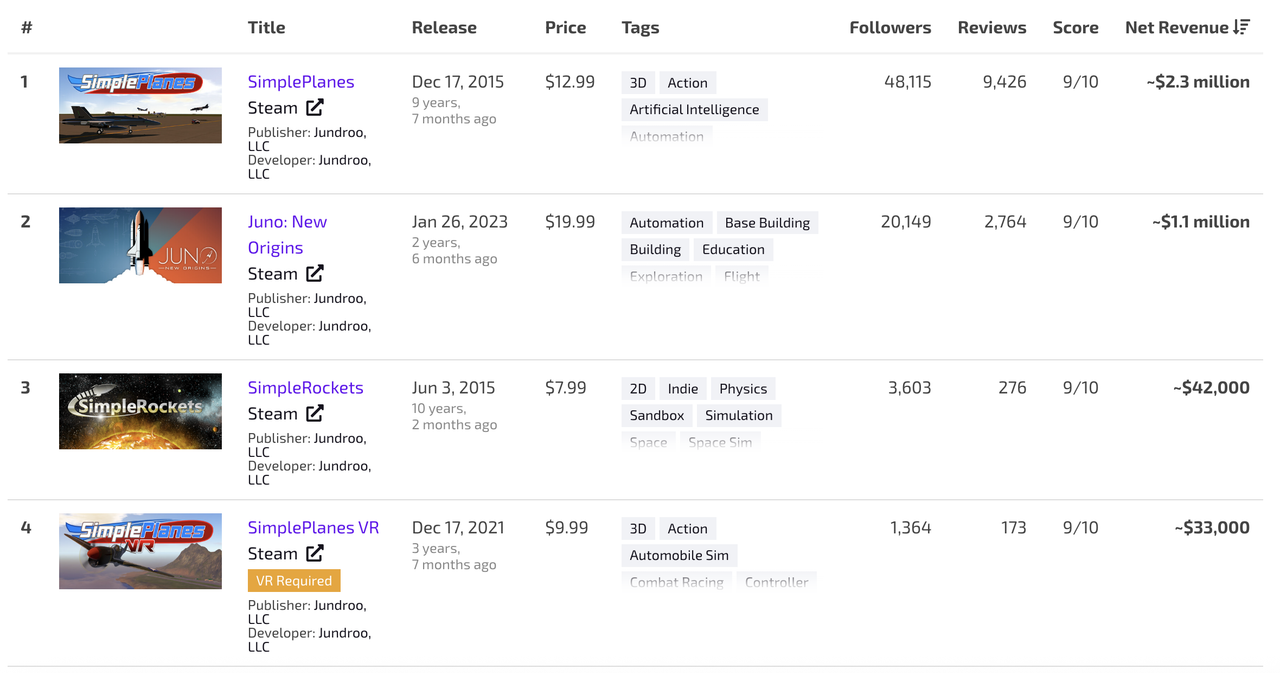Click the 9,426 reviews value
Viewport: 1280px width, 673px height.
coord(1004,82)
